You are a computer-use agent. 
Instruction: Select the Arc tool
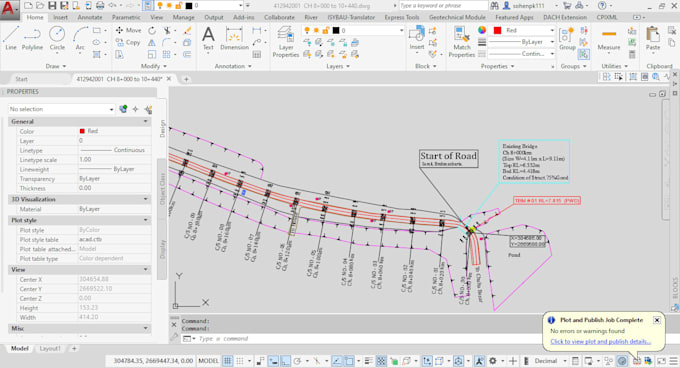pyautogui.click(x=80, y=38)
